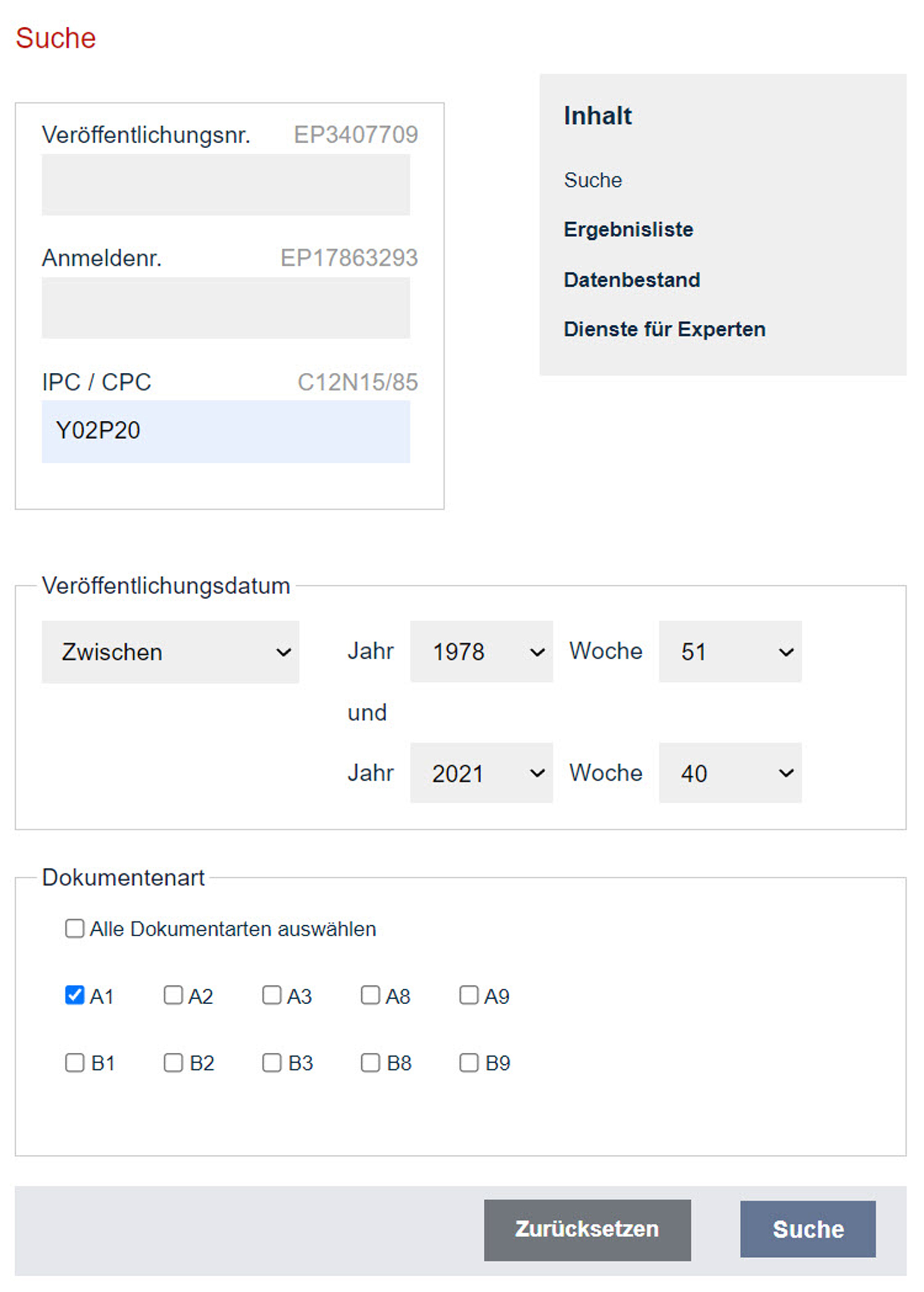924x1292 pixels.
Task: Expand the start year 1978 dropdown
Action: pos(481,651)
